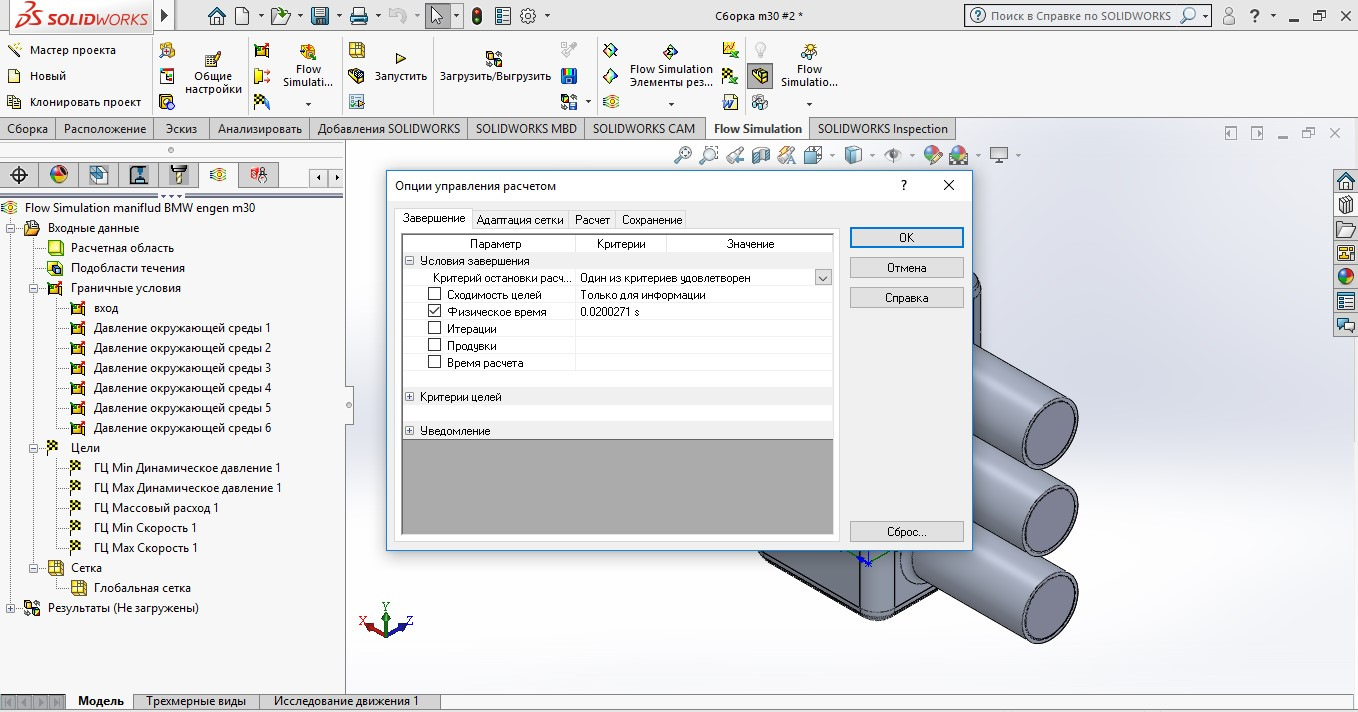This screenshot has height=712, width=1358.
Task: Click Apply Scene icon in view toolbar
Action: tap(959, 155)
